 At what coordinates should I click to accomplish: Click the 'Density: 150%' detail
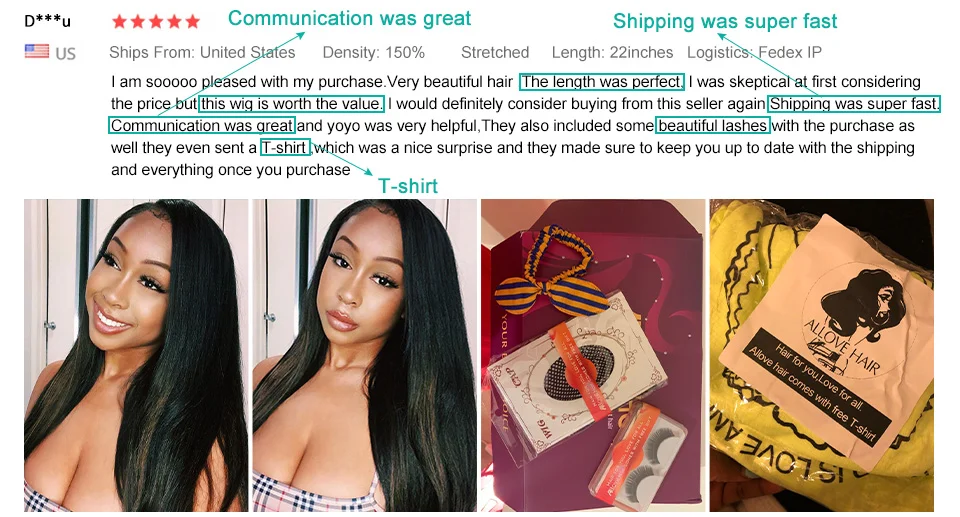tap(373, 53)
